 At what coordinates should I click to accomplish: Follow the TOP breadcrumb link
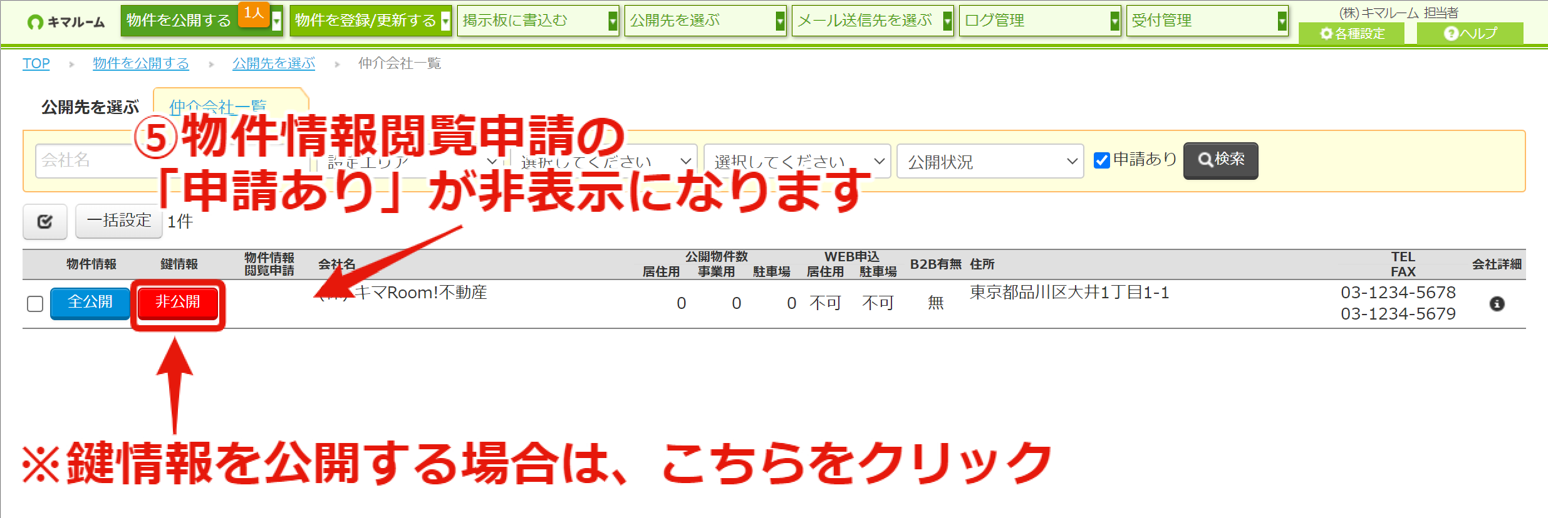[x=36, y=63]
